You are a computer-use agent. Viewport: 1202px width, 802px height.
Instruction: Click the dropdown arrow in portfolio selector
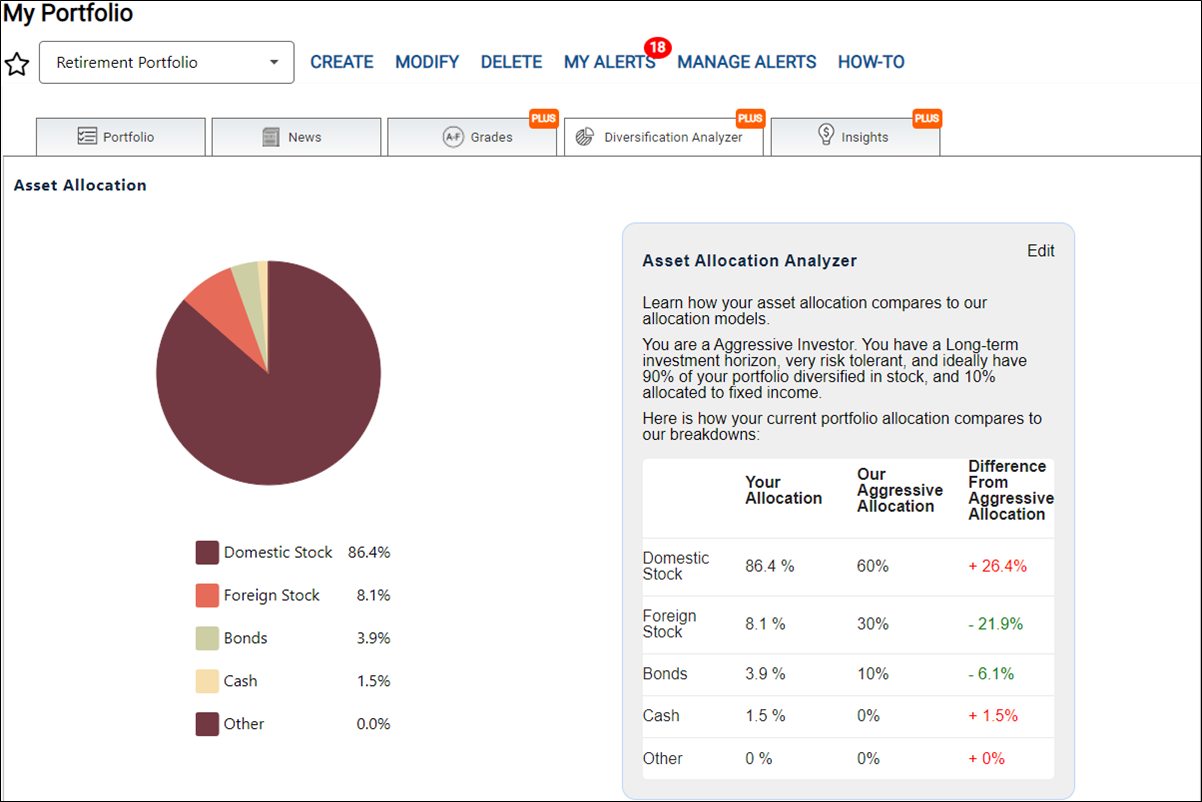(274, 62)
